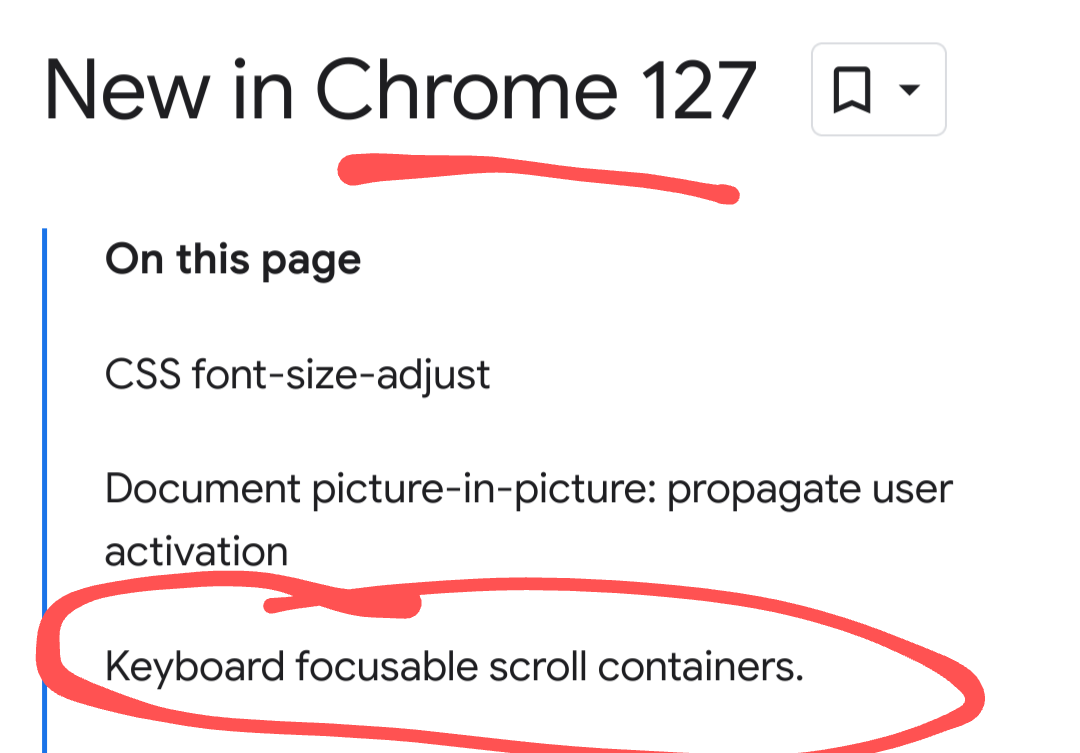Click the blue table of contents bar
1080x753 pixels.
(x=44, y=480)
